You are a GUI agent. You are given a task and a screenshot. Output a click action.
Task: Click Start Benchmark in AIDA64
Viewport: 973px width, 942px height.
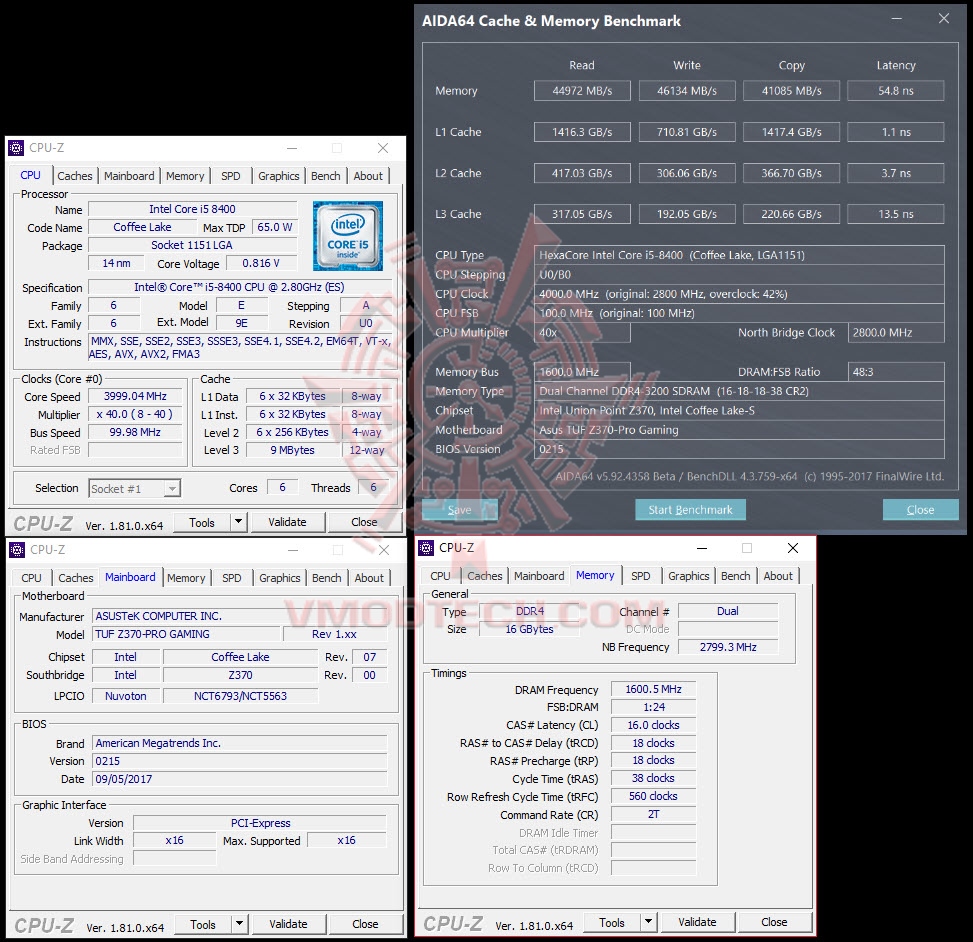[x=691, y=509]
